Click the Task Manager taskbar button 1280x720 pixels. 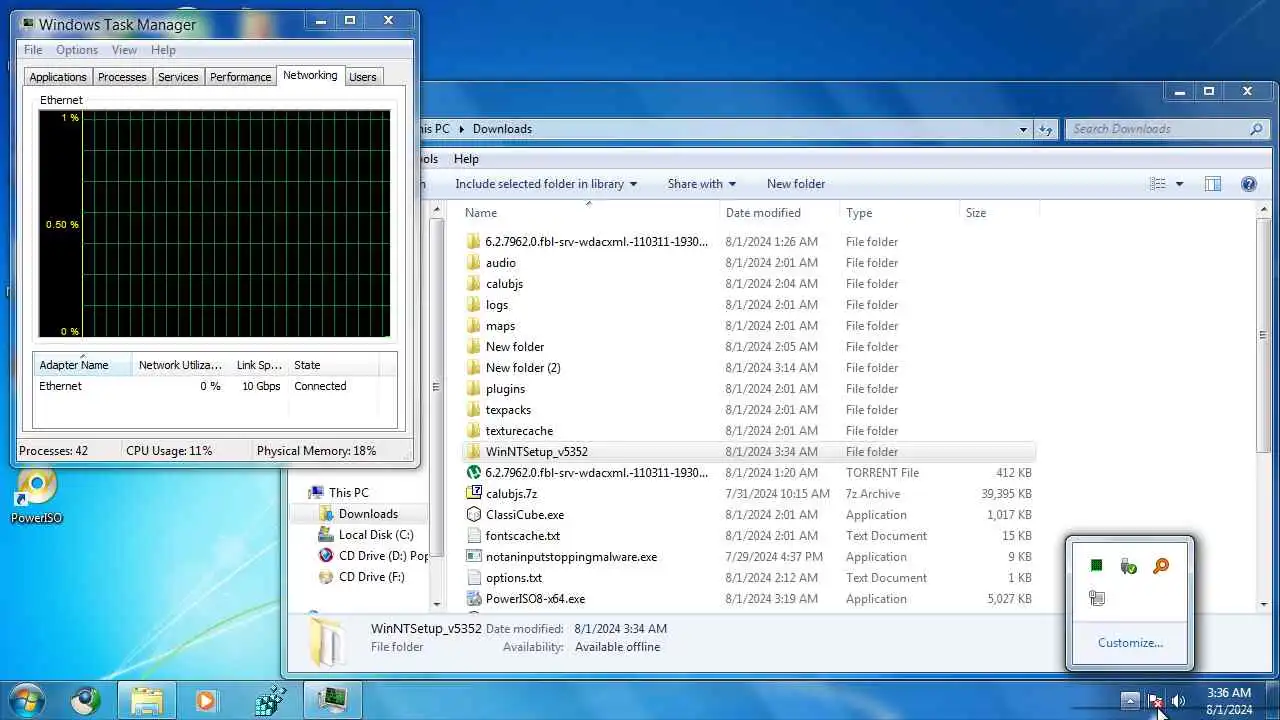(x=332, y=700)
